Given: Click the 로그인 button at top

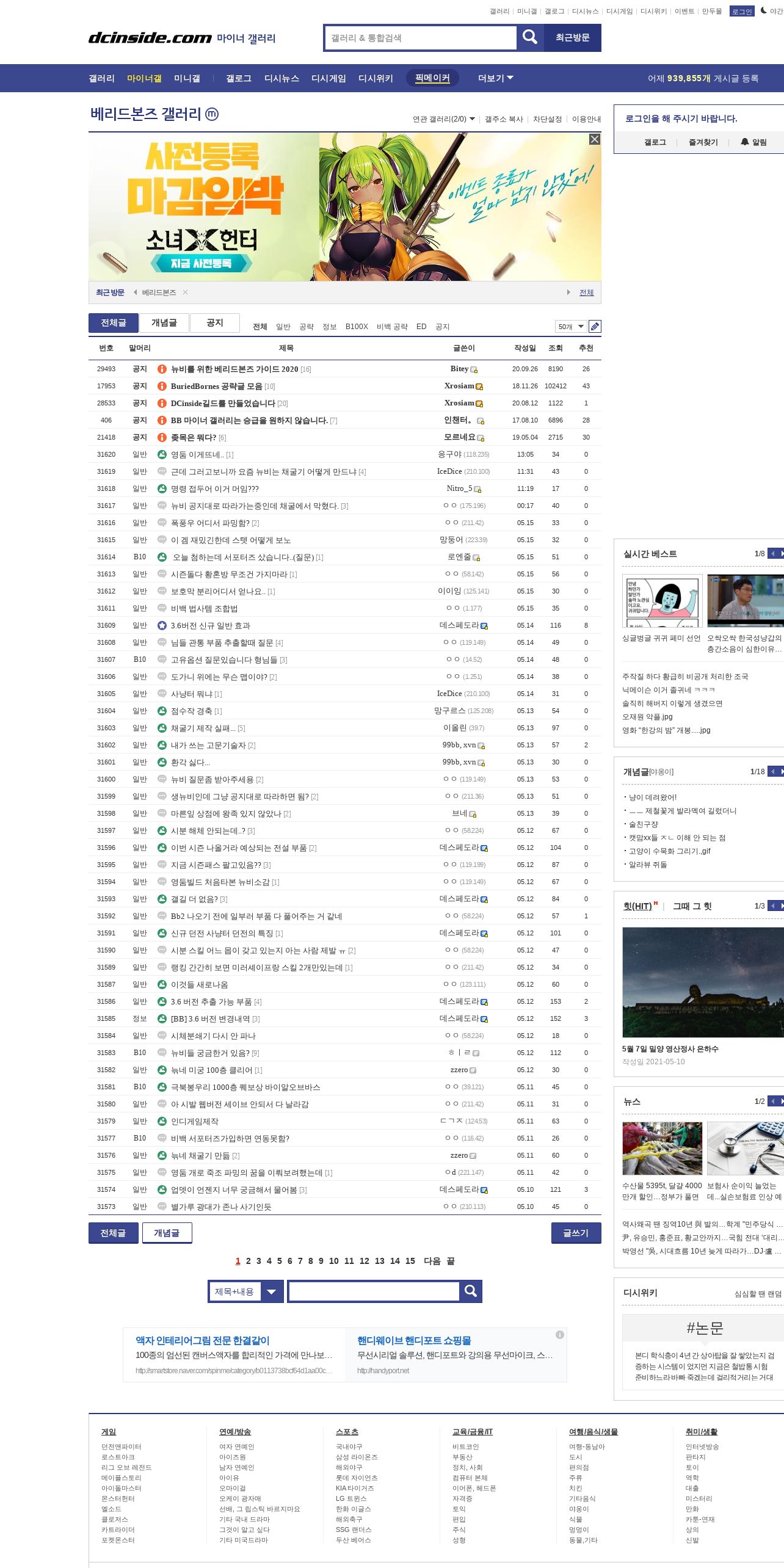Looking at the screenshot, I should tap(742, 11).
